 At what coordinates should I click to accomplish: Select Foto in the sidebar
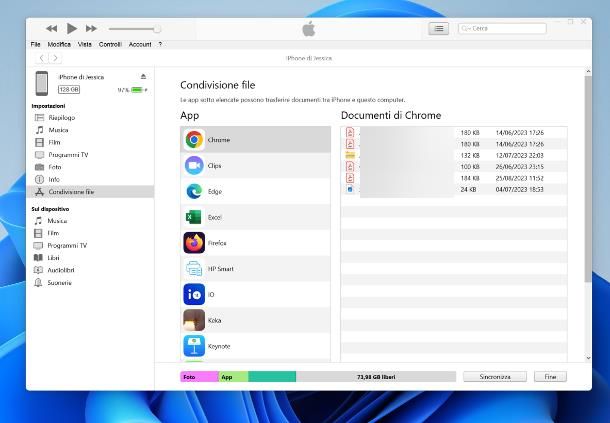pos(91,167)
